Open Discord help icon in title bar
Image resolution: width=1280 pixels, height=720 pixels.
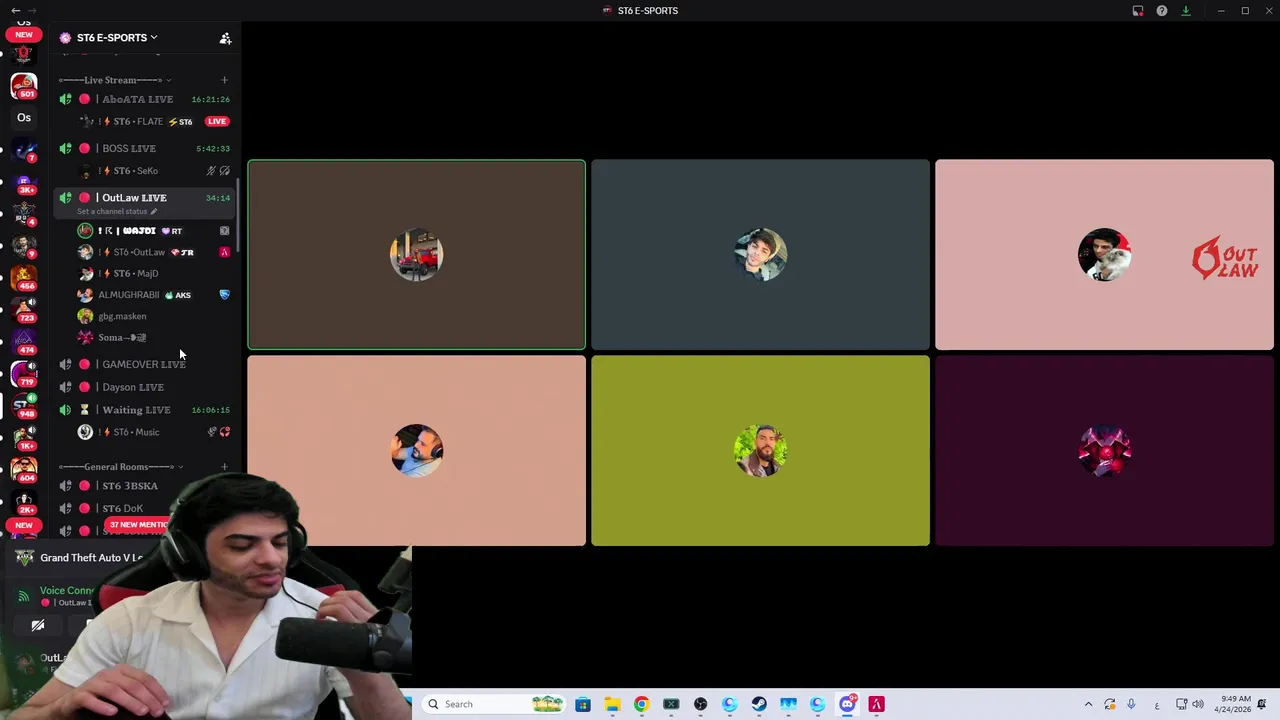(x=1162, y=11)
